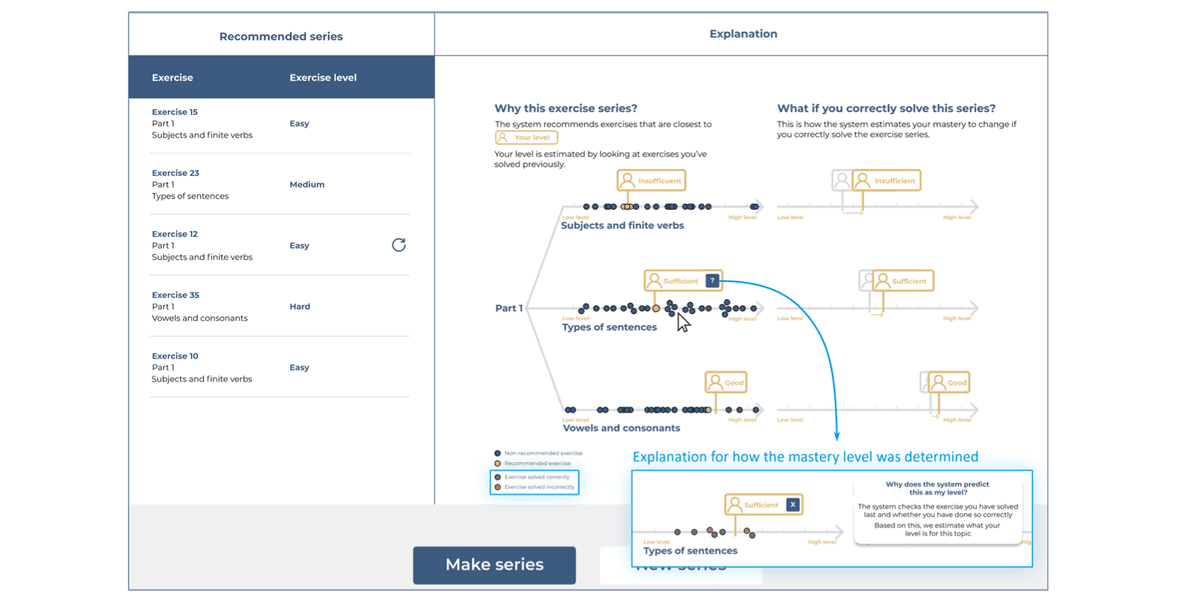
Task: Click the Make series button
Action: pyautogui.click(x=494, y=565)
